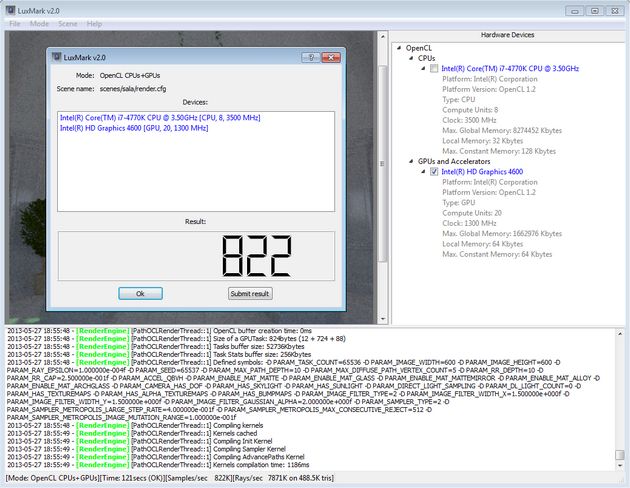Click 'Compute Units: 20' row
The height and width of the screenshot is (488, 630).
(x=472, y=213)
